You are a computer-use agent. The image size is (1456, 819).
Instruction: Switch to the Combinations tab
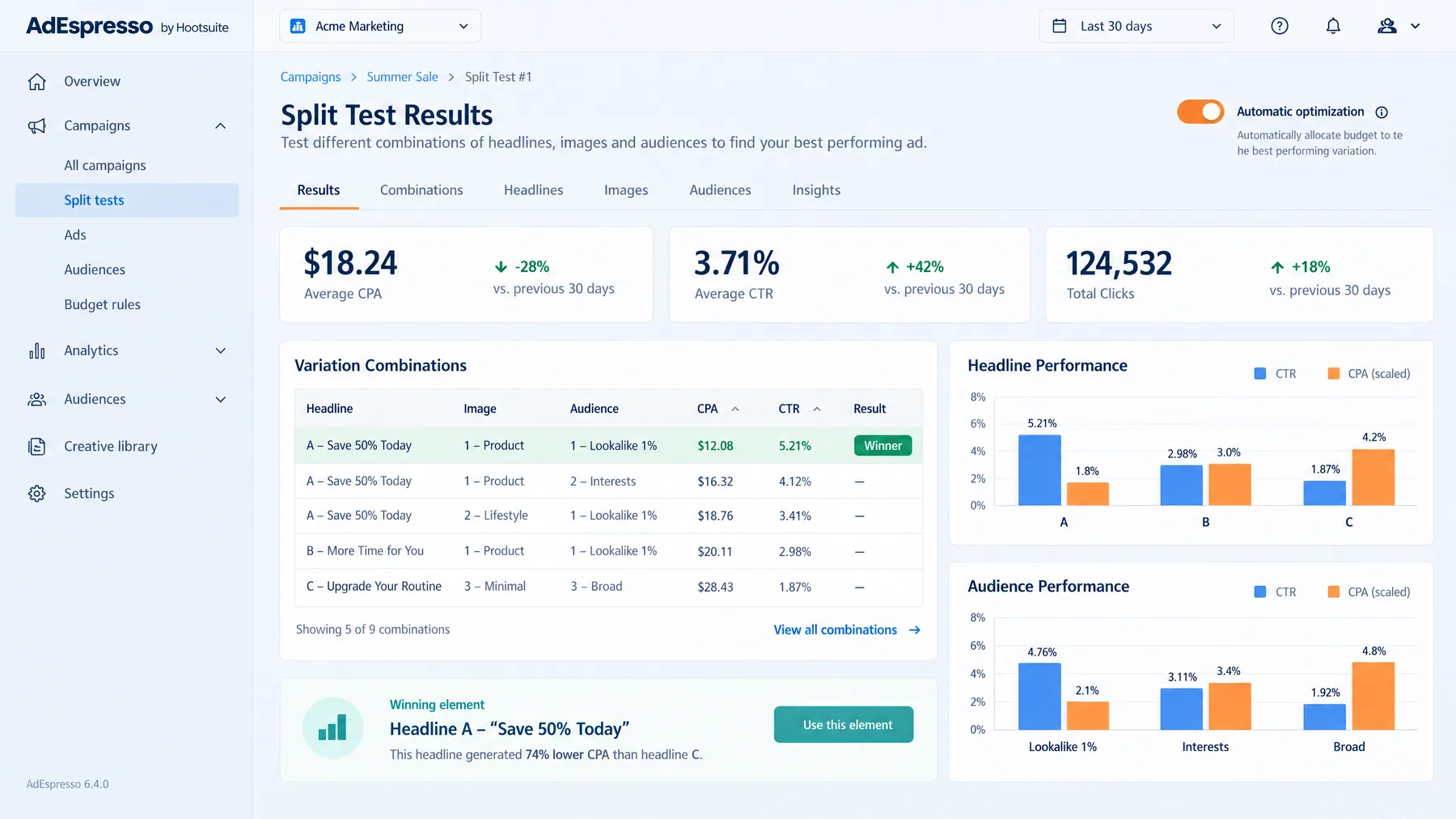pos(421,191)
